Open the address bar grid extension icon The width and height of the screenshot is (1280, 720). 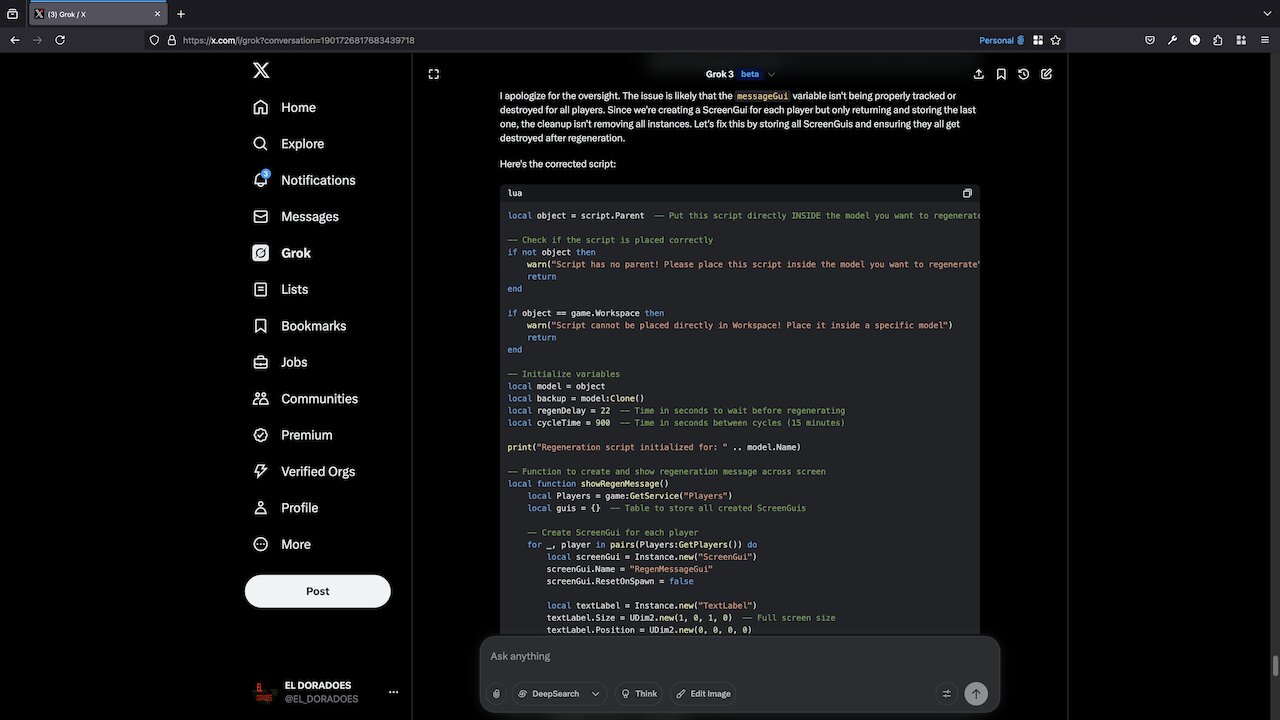pos(1038,40)
